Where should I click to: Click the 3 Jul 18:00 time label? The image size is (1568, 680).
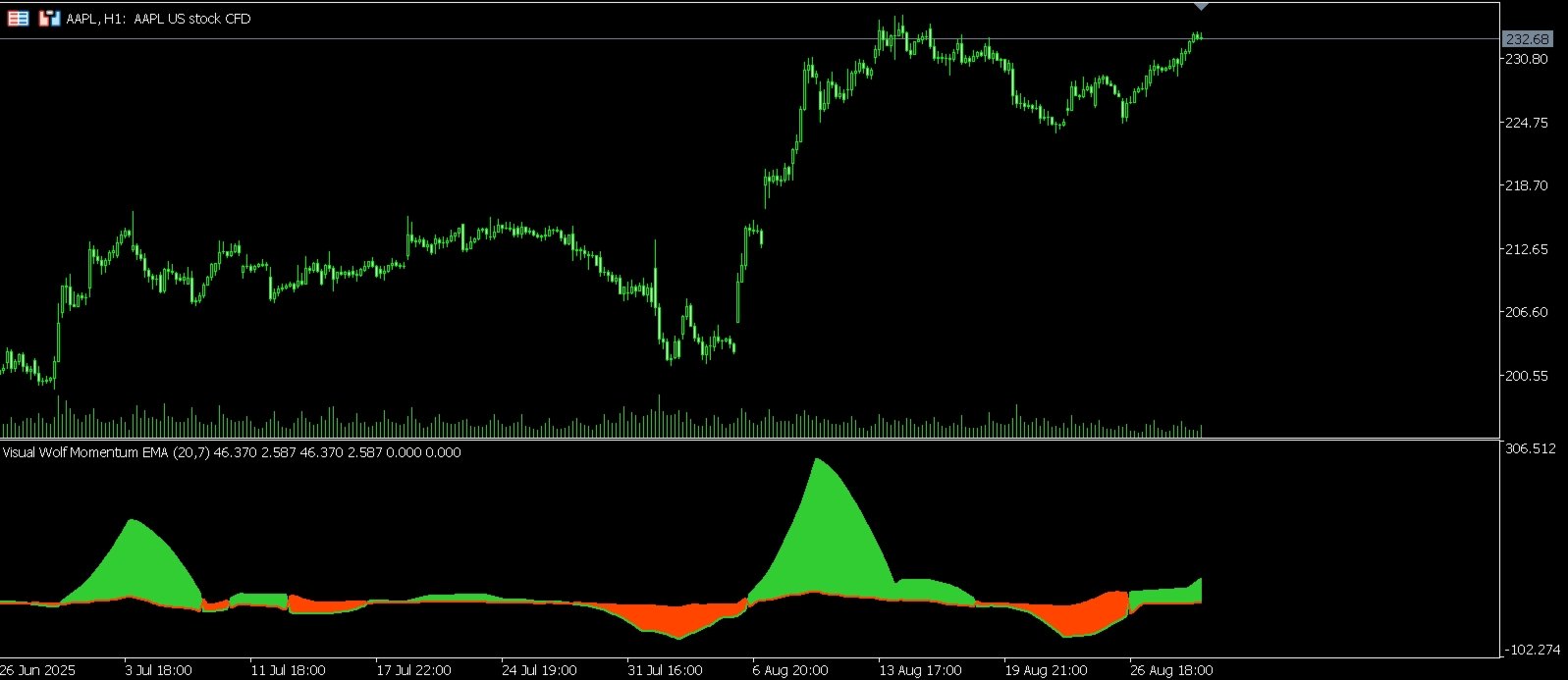[x=159, y=670]
